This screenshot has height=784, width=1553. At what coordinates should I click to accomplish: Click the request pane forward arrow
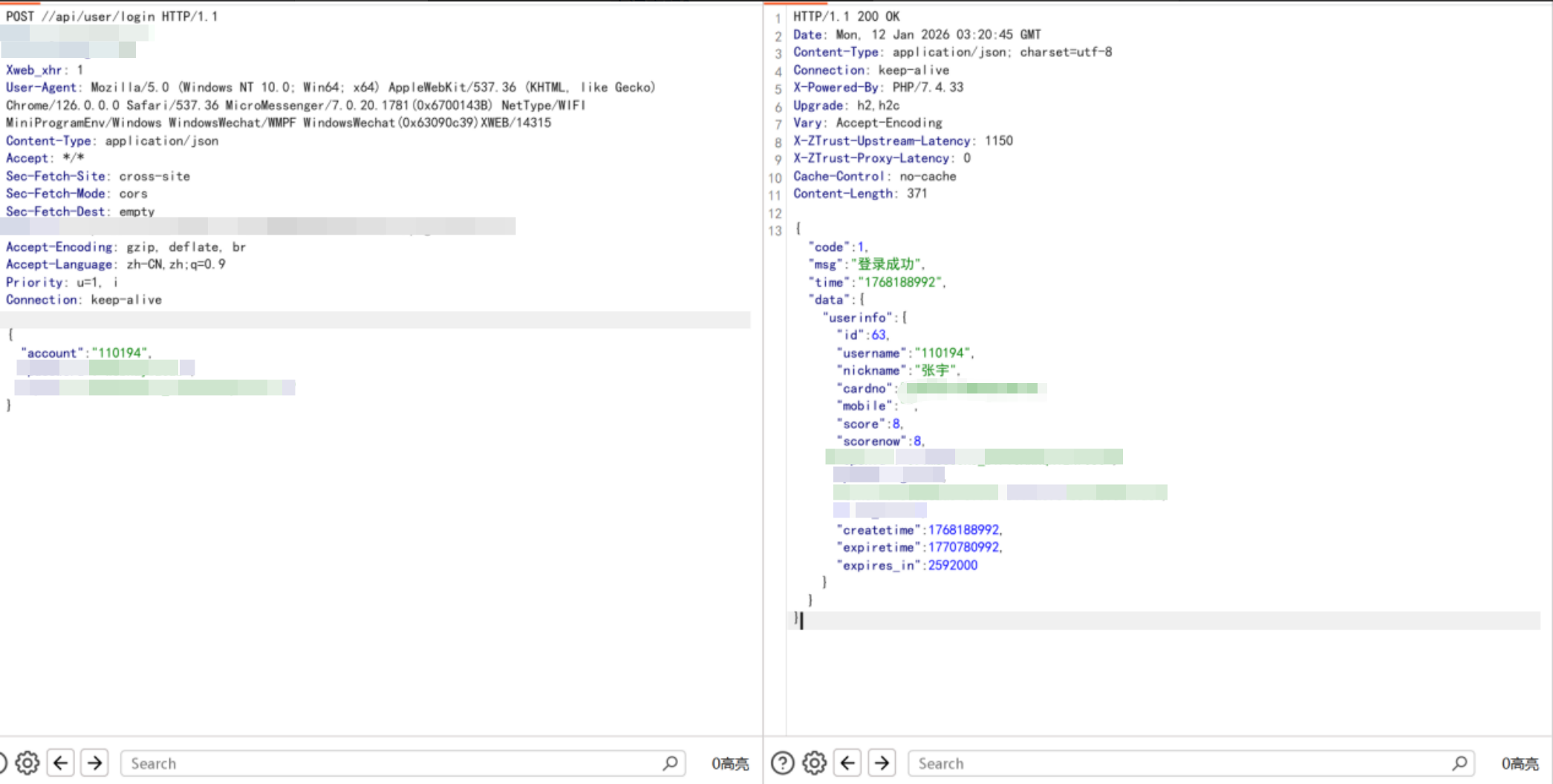pyautogui.click(x=95, y=763)
